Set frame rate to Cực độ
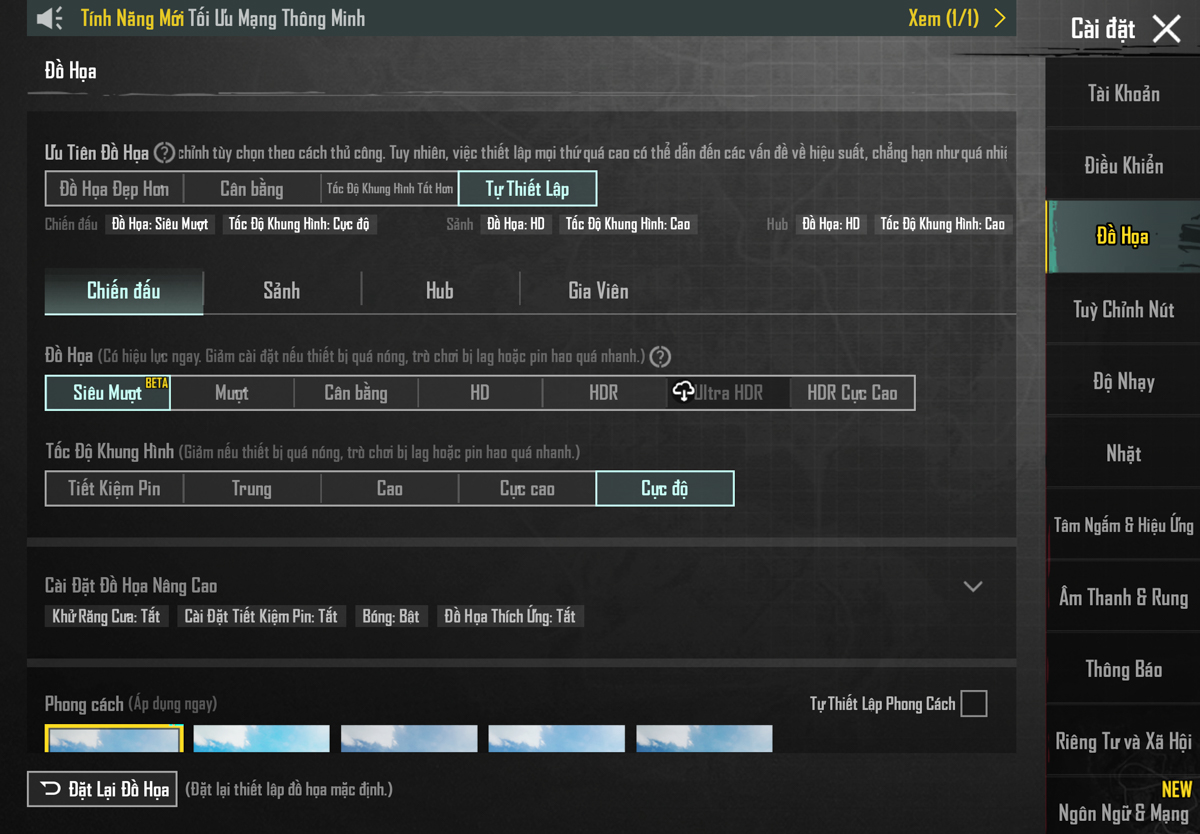 (x=665, y=489)
